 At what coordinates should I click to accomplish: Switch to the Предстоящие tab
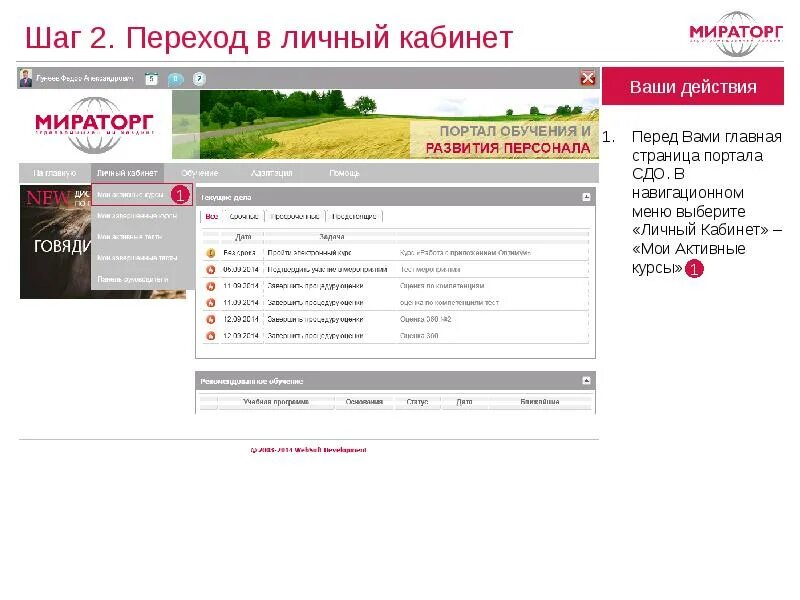point(354,216)
